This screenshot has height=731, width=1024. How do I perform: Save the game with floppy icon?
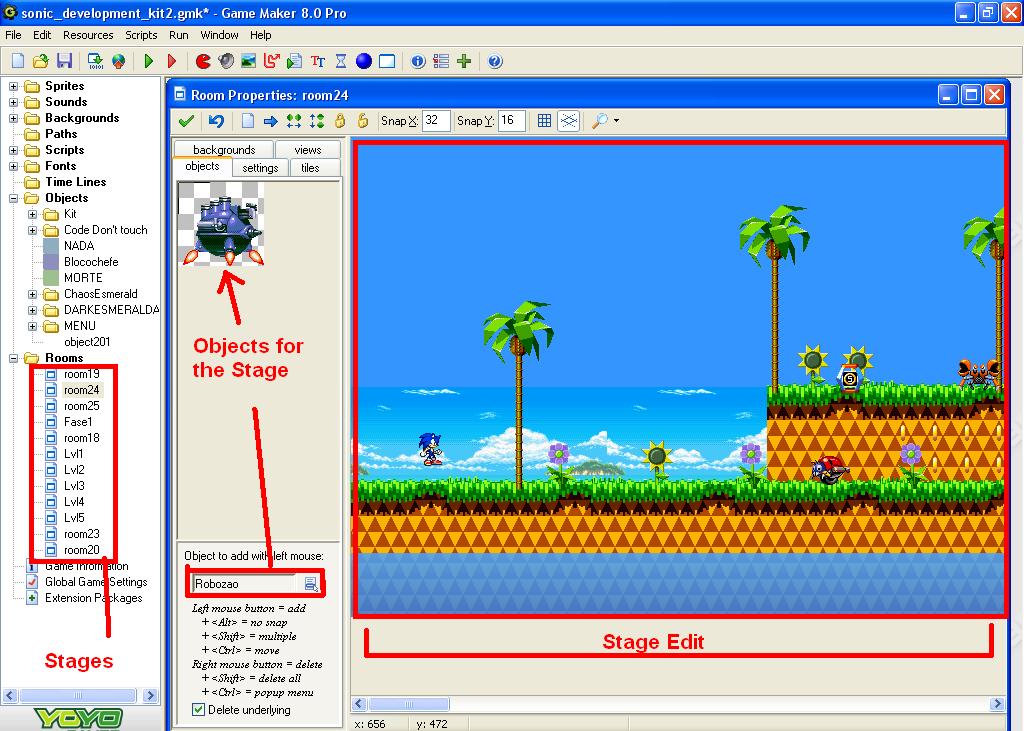point(64,61)
